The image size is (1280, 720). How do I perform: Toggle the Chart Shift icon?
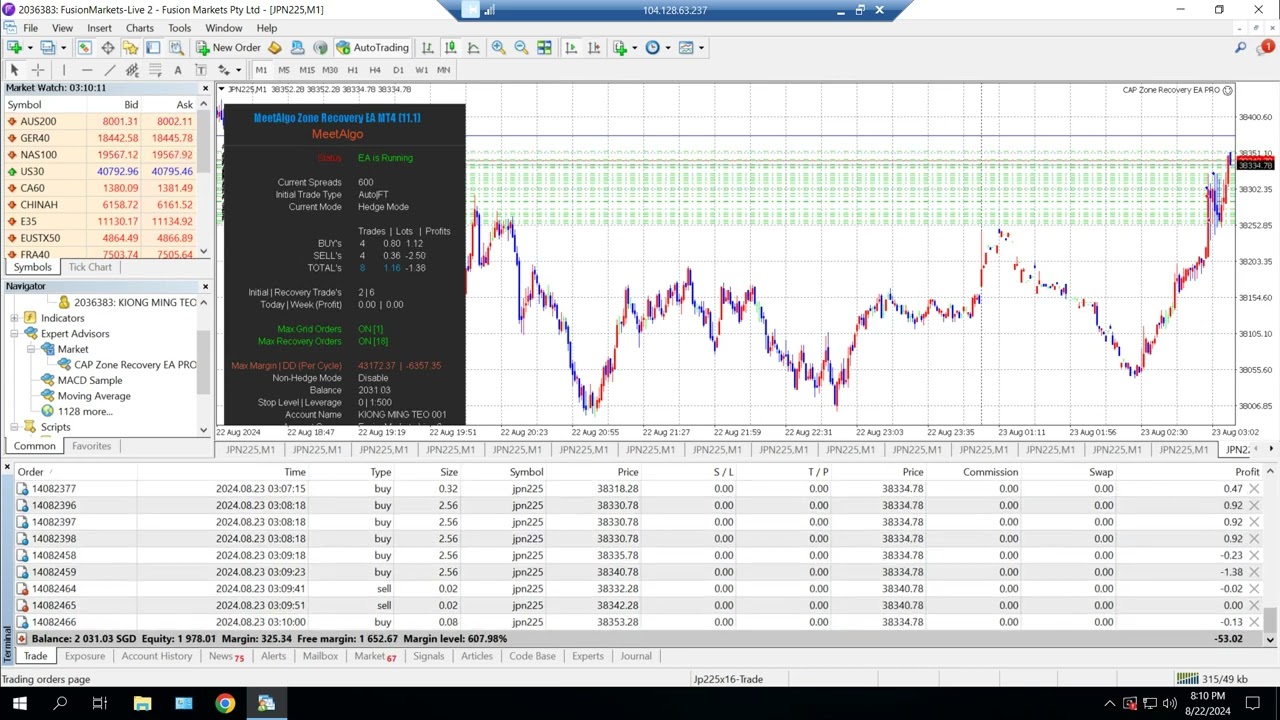coord(593,47)
